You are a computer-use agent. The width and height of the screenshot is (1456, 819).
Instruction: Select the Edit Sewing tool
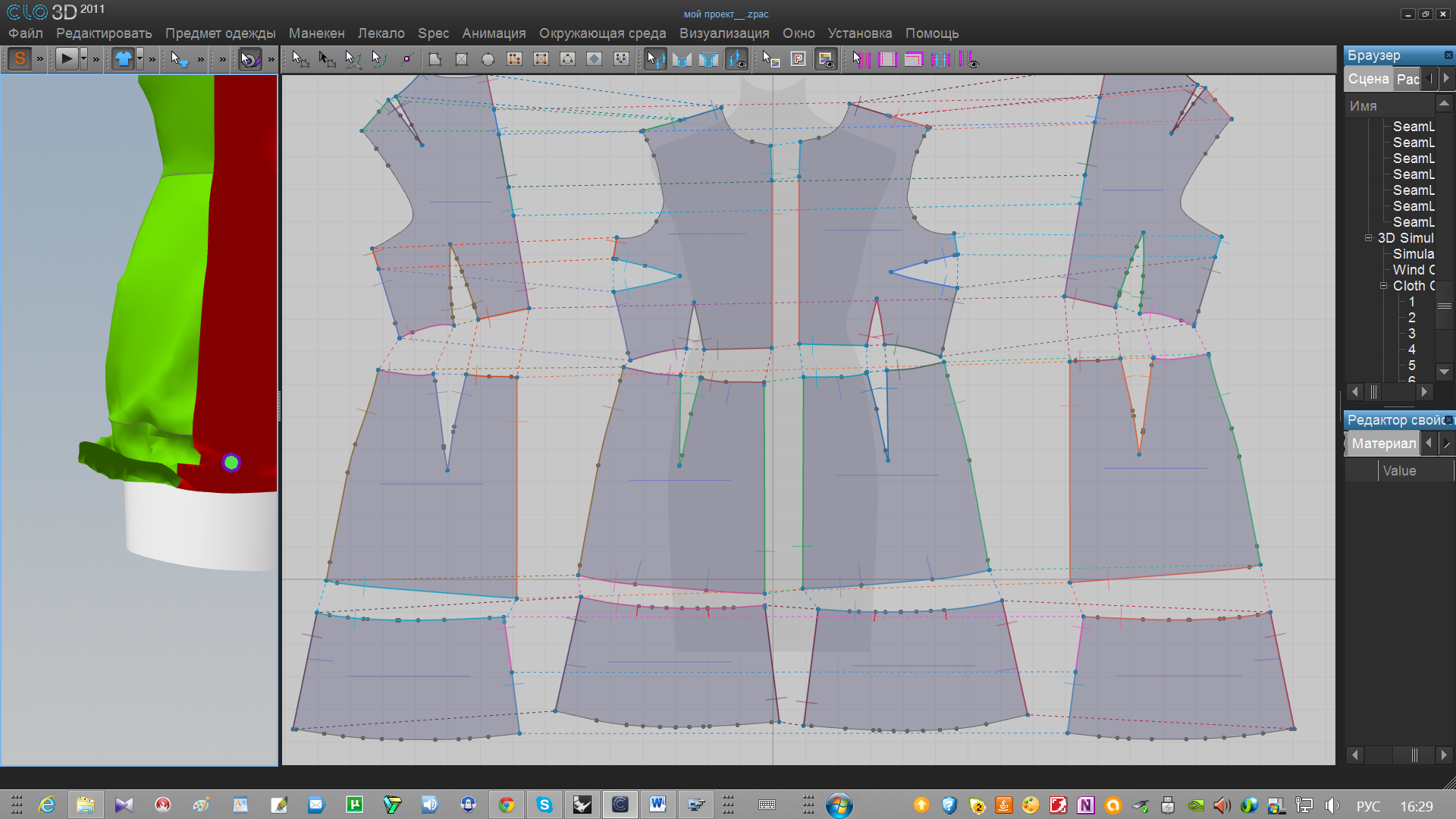tap(655, 59)
